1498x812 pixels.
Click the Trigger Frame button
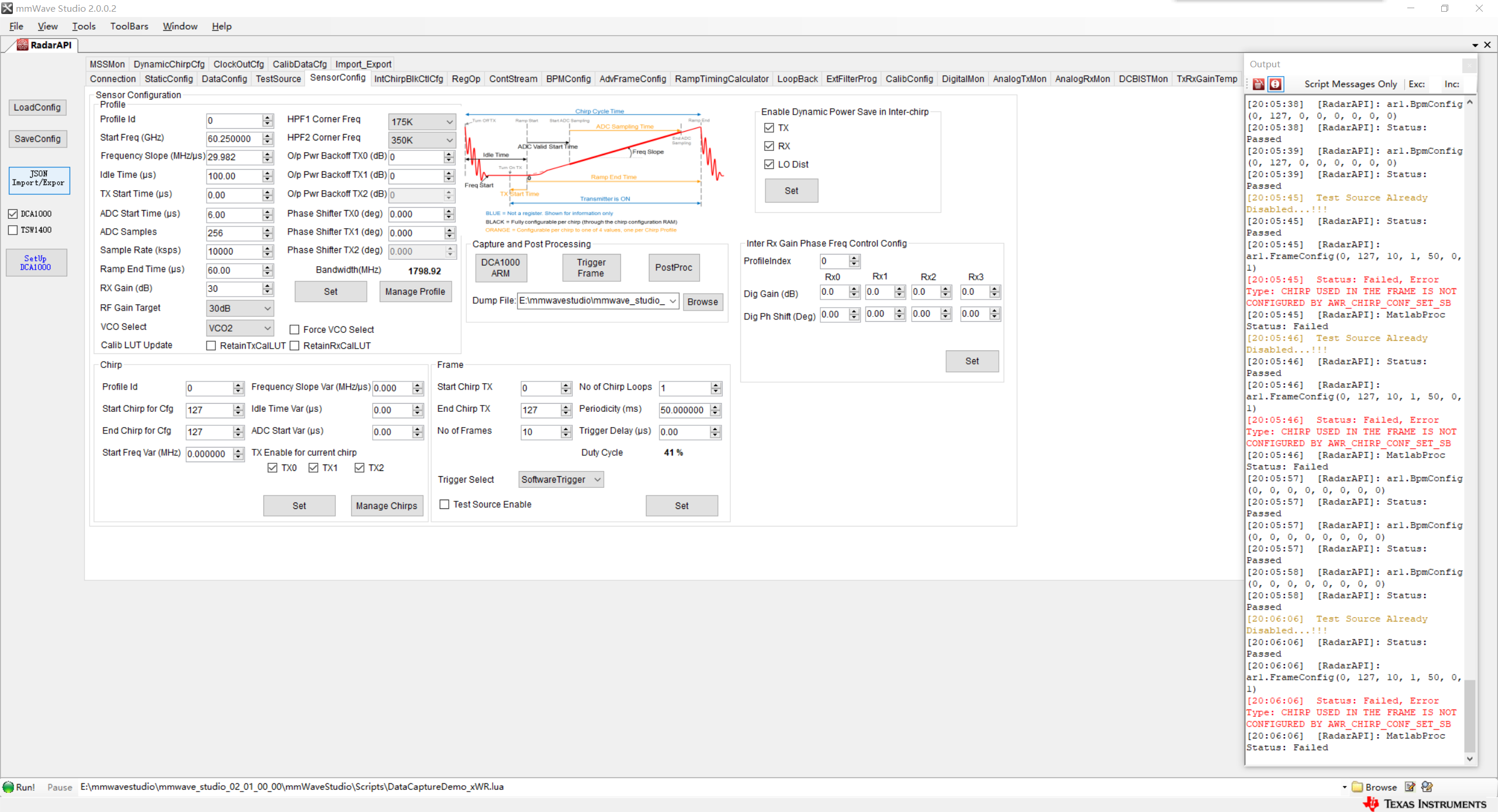[591, 268]
